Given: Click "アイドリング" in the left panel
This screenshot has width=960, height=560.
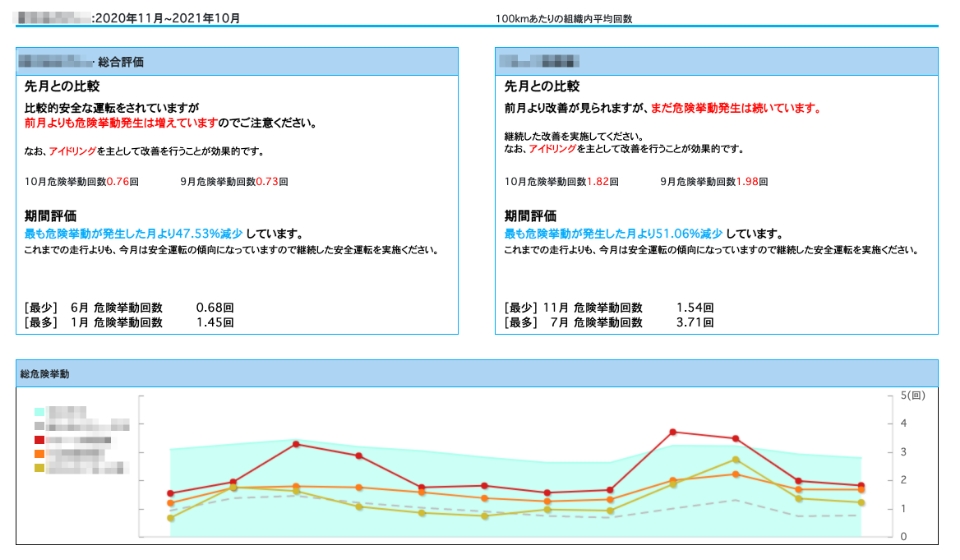Looking at the screenshot, I should tap(72, 151).
